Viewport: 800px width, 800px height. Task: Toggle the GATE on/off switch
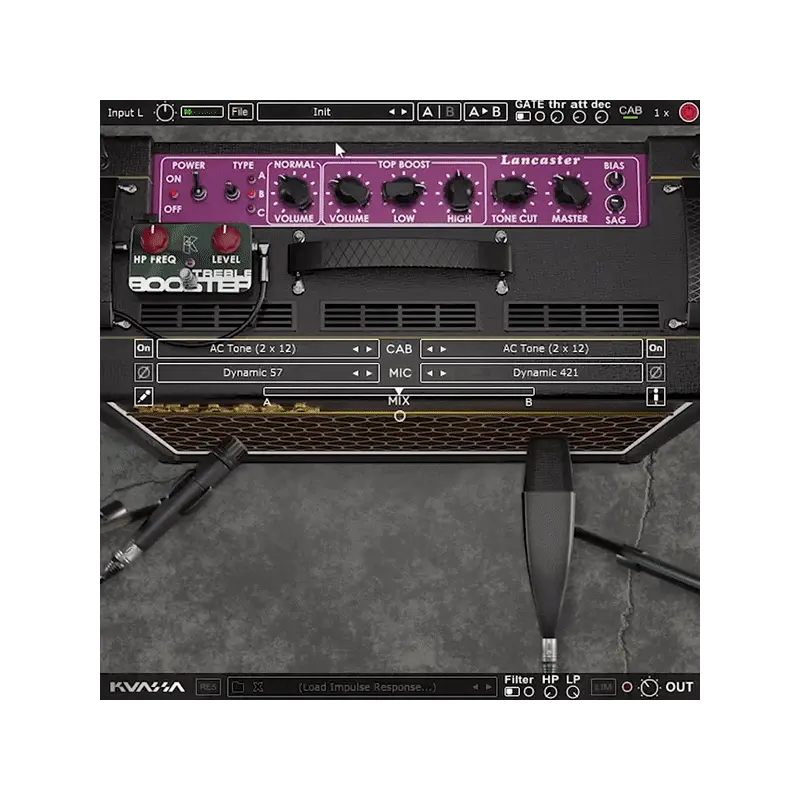point(523,117)
